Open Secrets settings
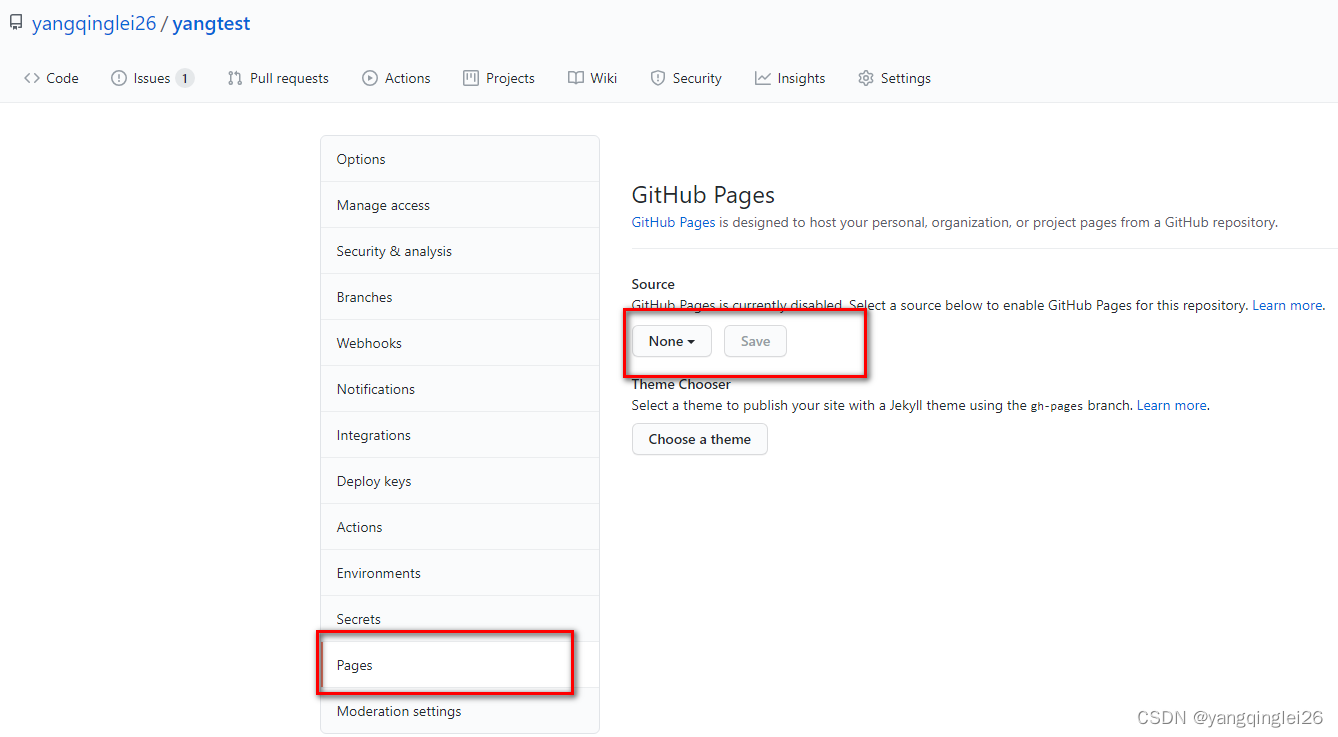 [460, 619]
